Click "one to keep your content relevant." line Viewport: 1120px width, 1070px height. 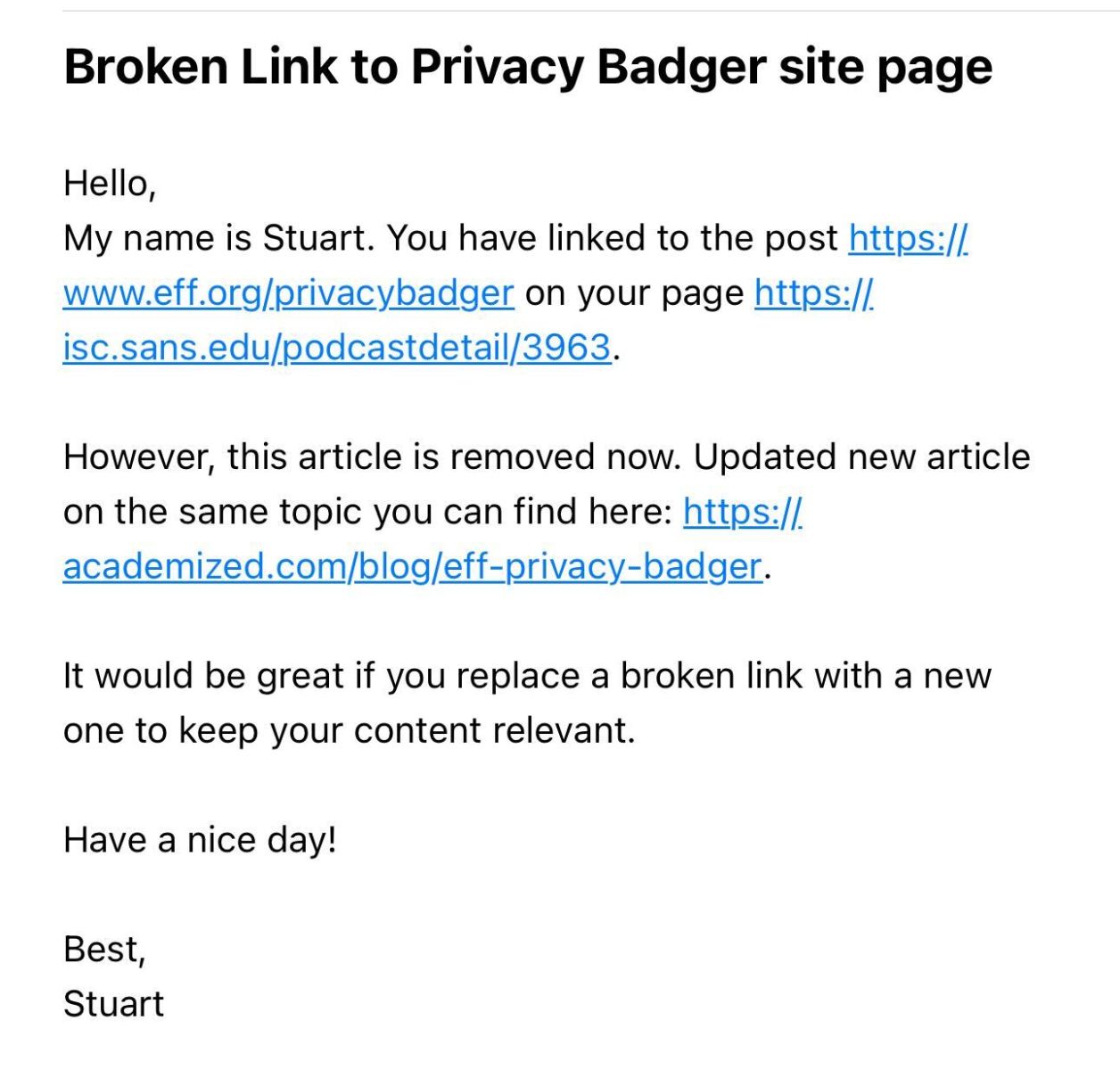pyautogui.click(x=349, y=730)
